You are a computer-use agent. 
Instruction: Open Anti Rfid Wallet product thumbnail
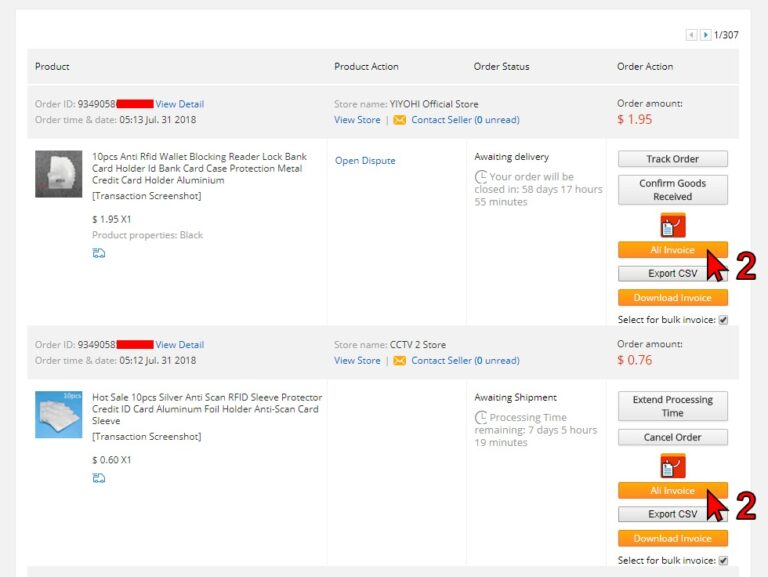[x=59, y=174]
